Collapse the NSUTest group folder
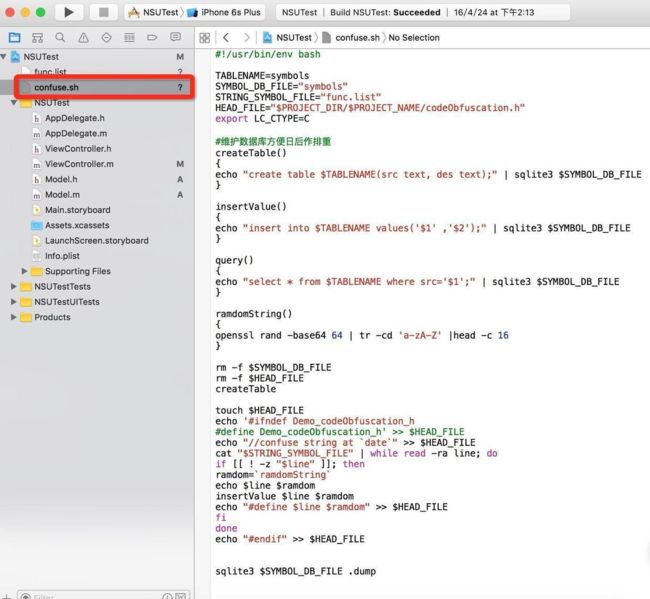 pyautogui.click(x=14, y=102)
